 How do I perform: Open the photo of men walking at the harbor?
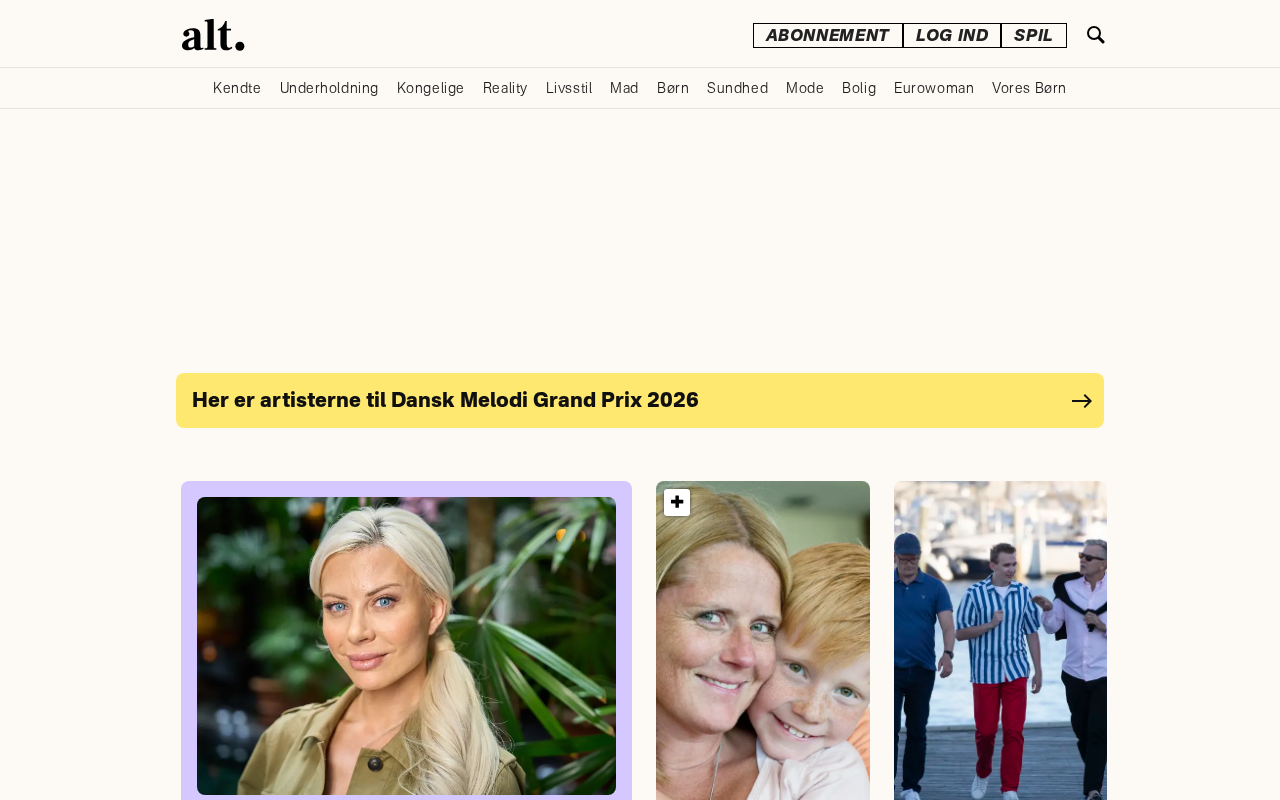pyautogui.click(x=1000, y=640)
